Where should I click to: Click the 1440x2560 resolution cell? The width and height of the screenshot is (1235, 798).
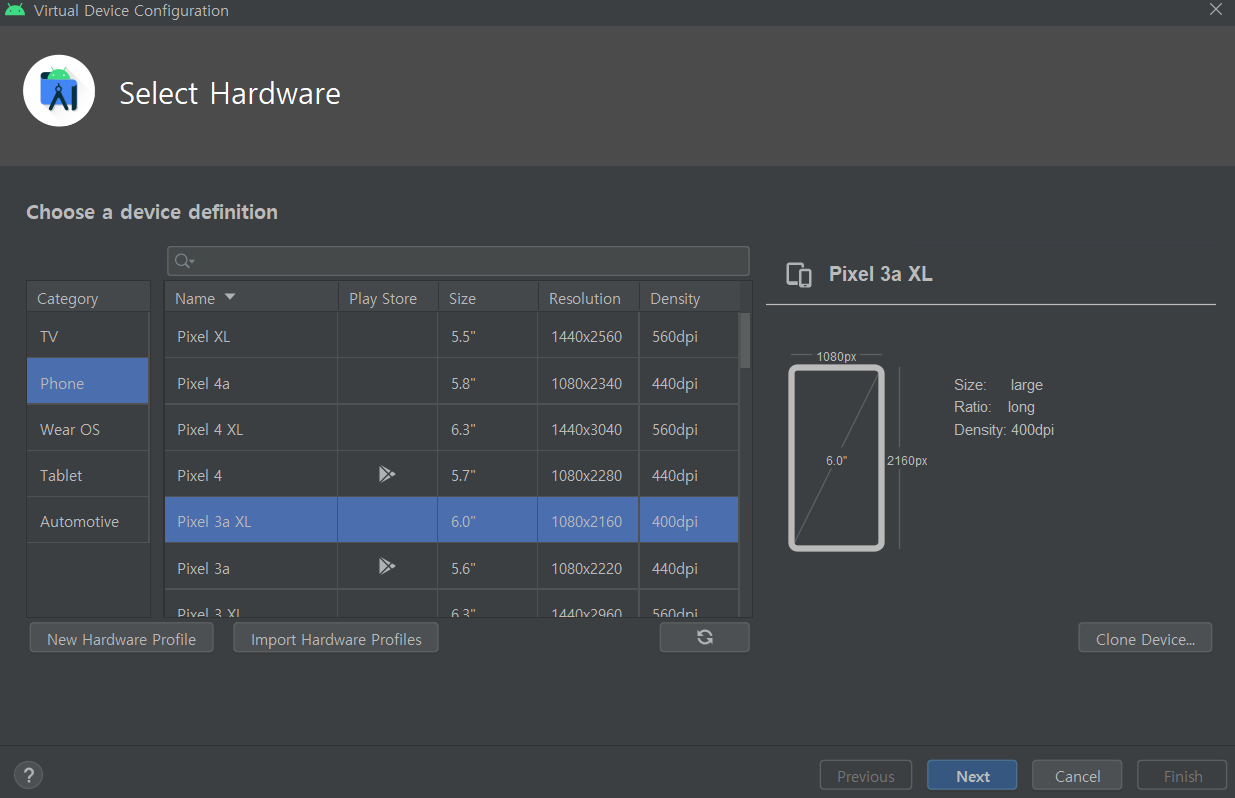point(587,336)
